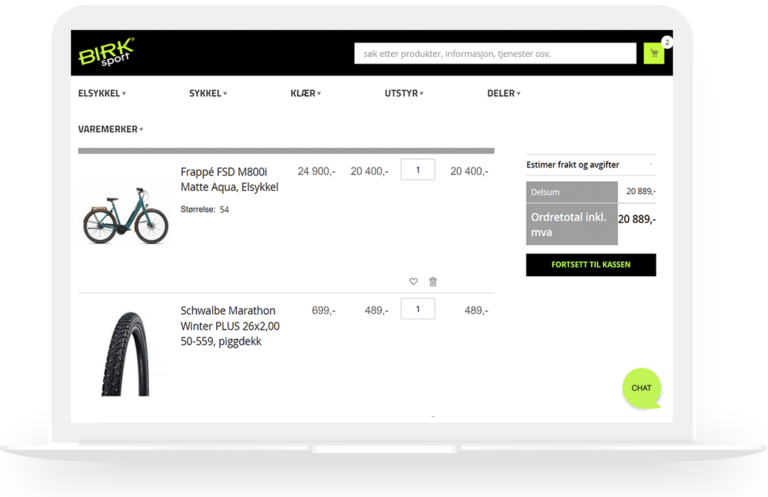Expand the SYKKEL menu

pos(207,93)
